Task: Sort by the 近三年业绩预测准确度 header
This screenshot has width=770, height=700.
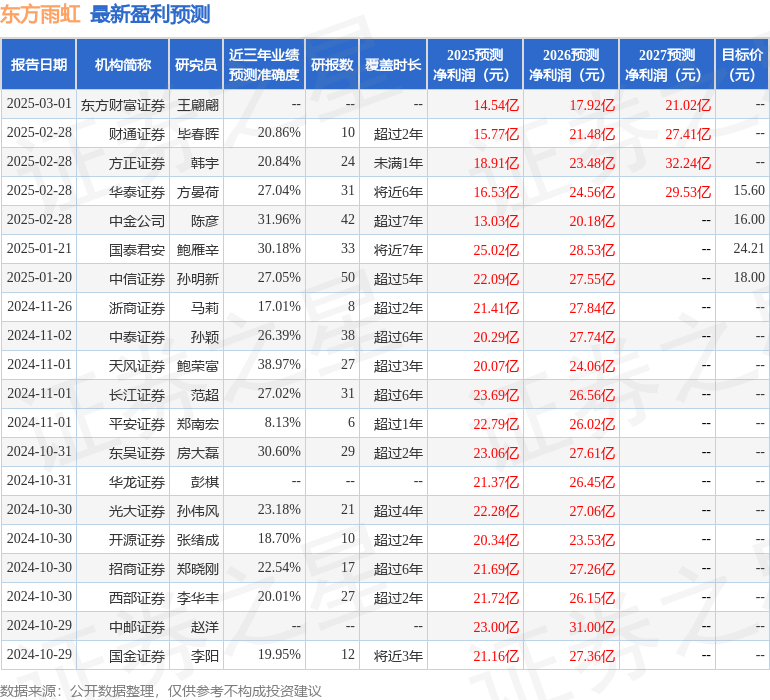Action: click(263, 64)
